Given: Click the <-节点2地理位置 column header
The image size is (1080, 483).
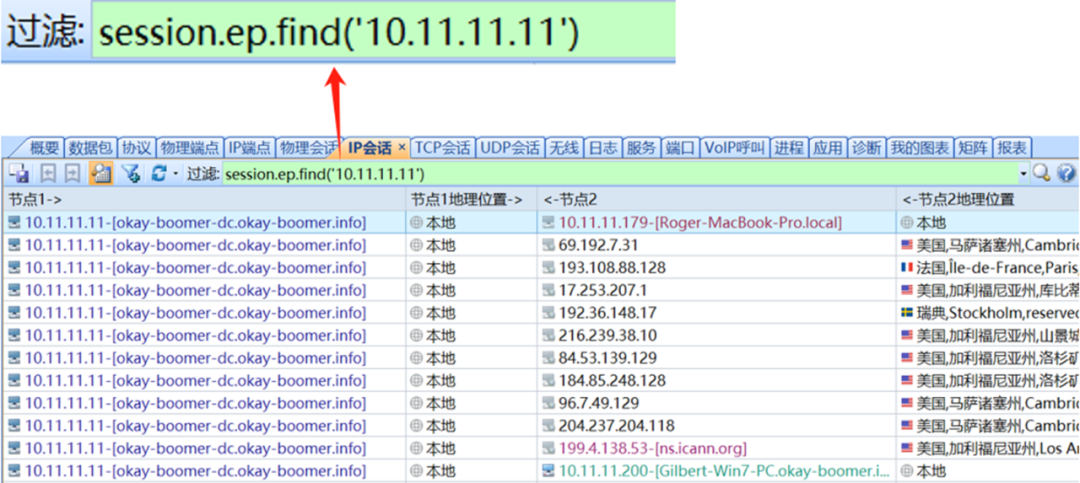Looking at the screenshot, I should pos(988,199).
